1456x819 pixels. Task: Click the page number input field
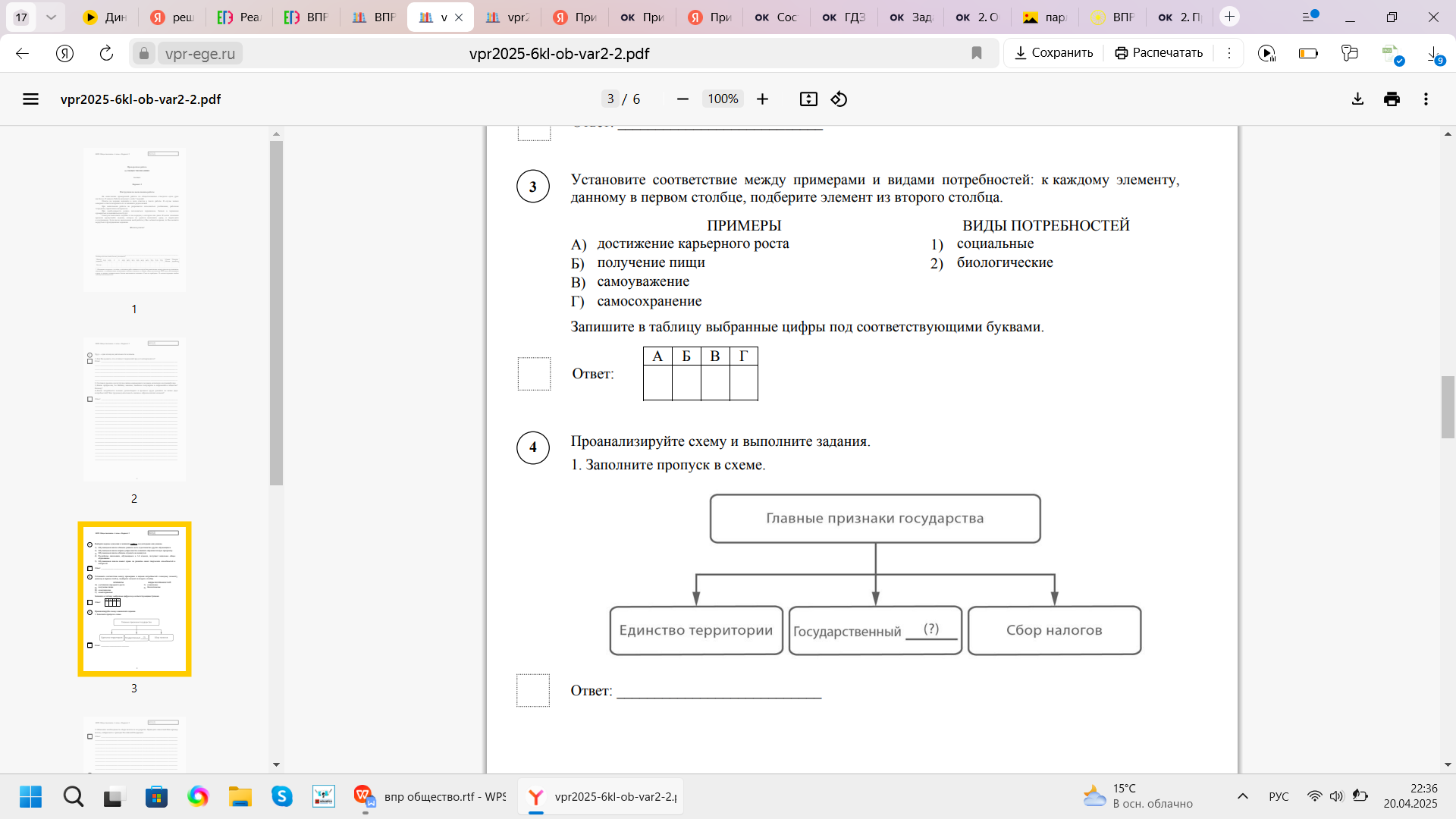pos(610,99)
